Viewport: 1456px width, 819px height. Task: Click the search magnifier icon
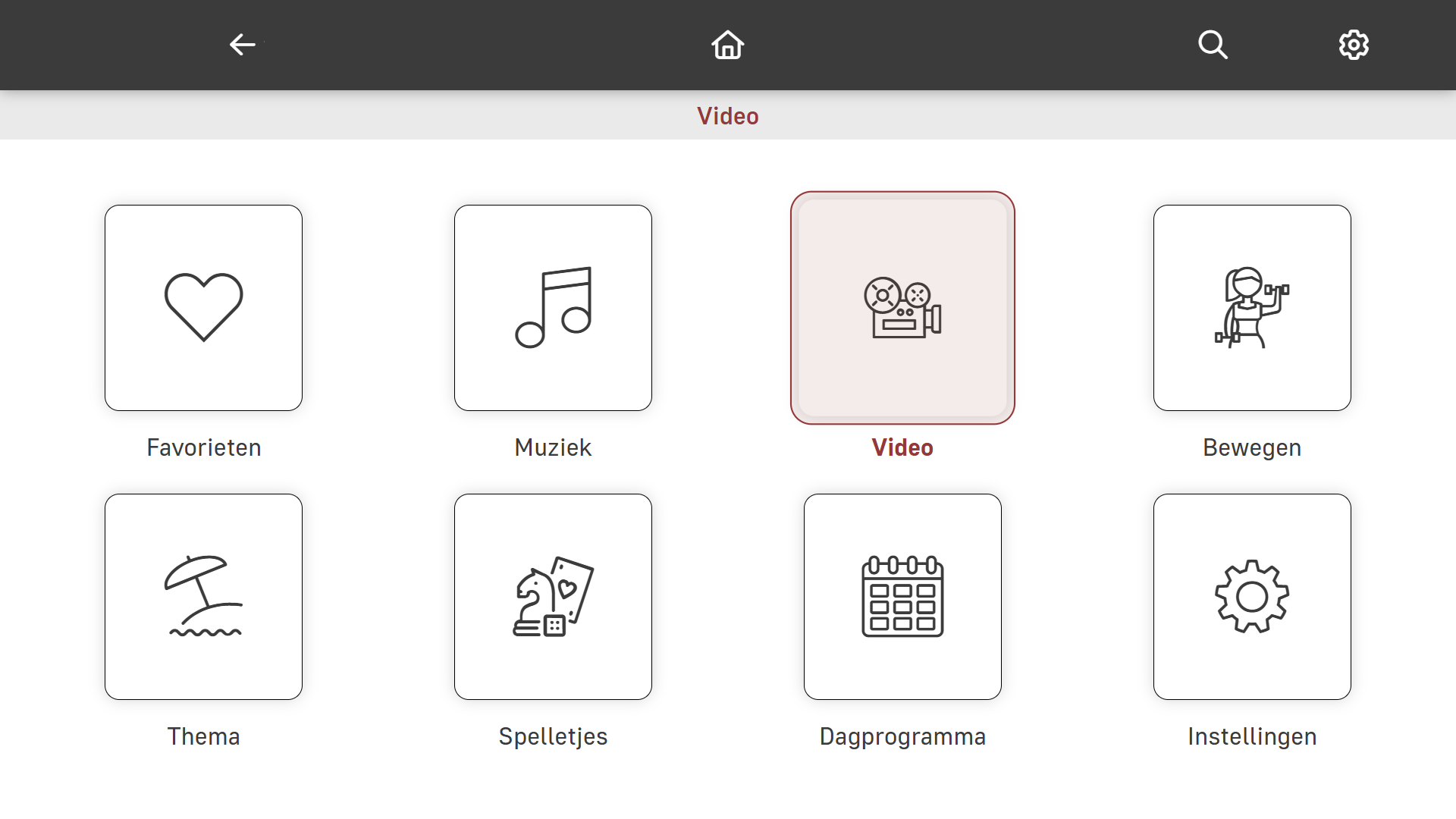pos(1213,45)
